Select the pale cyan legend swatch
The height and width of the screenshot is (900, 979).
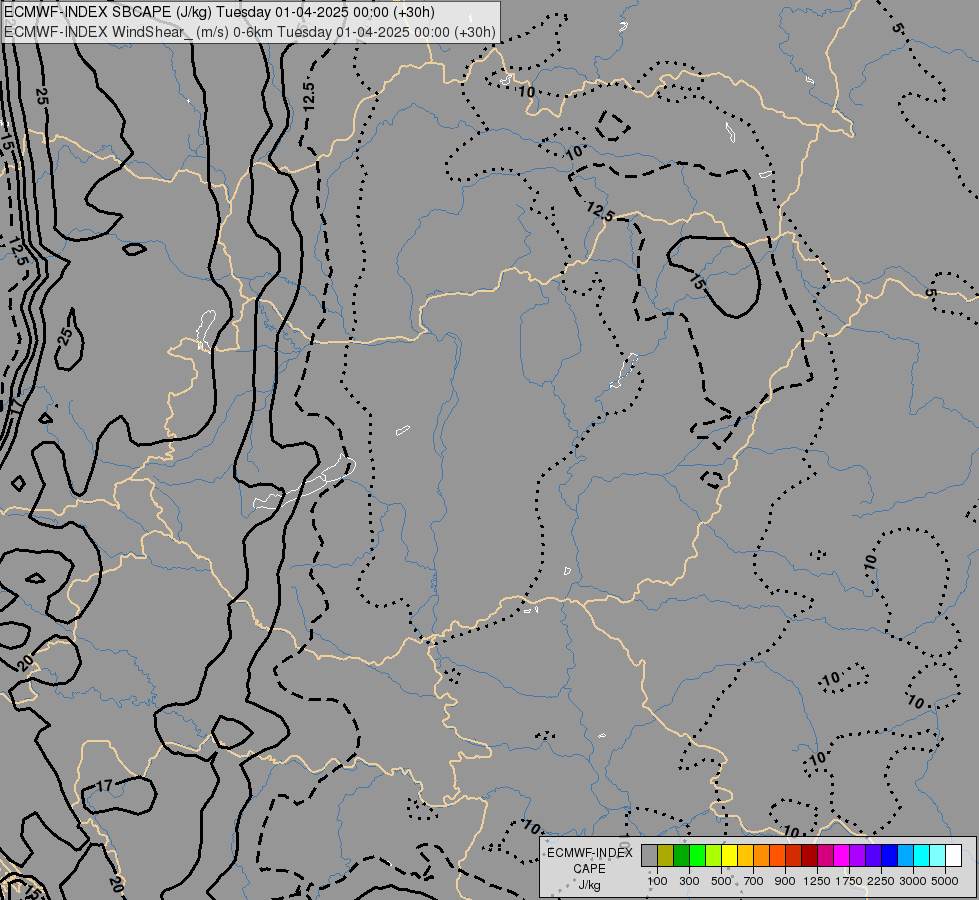[938, 855]
